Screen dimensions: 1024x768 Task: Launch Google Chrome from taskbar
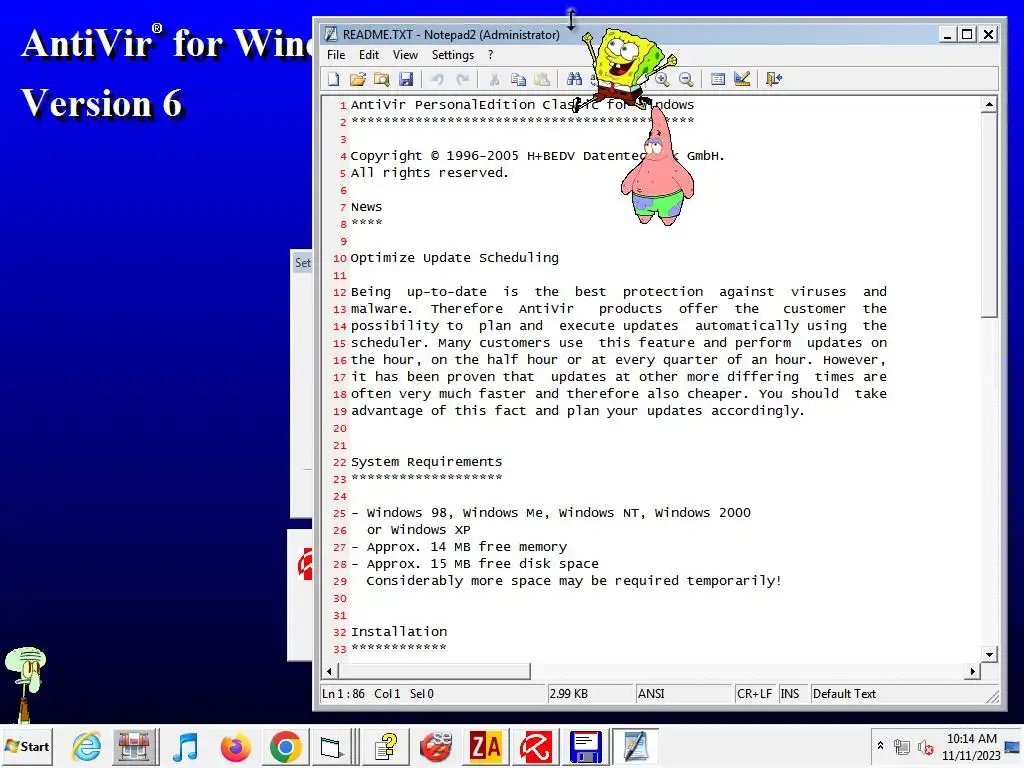pyautogui.click(x=285, y=746)
